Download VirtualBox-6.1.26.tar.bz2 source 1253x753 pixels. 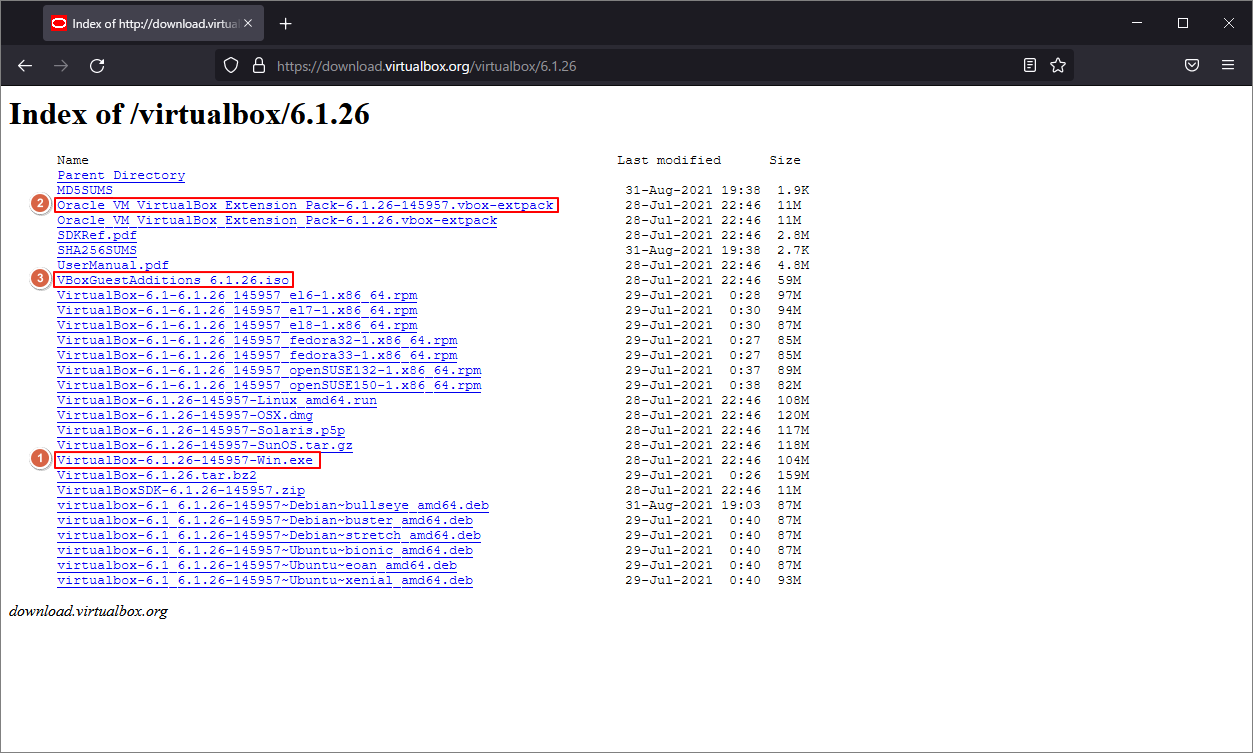157,475
